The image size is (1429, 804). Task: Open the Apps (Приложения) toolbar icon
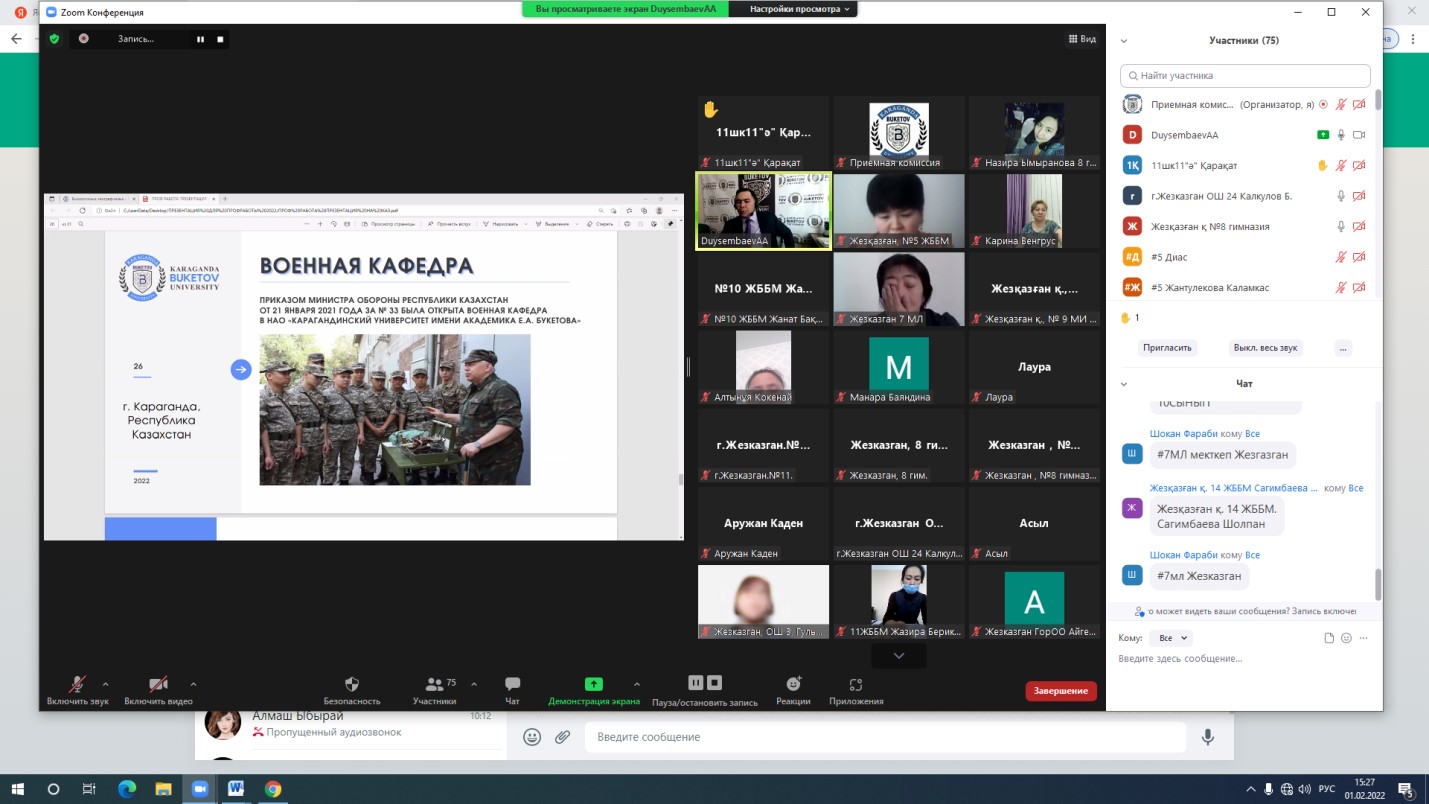(x=855, y=685)
